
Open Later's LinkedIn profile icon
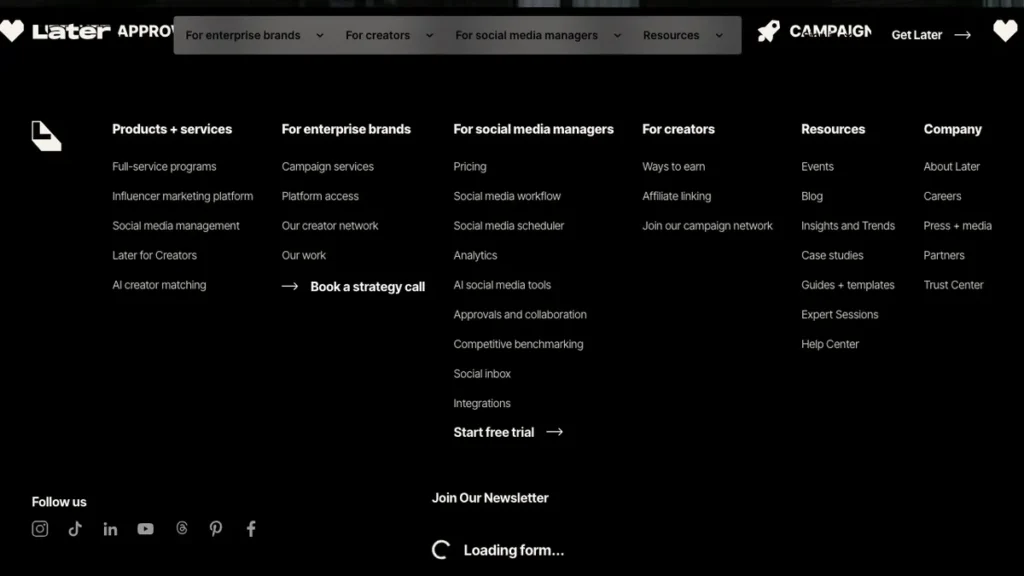[110, 529]
